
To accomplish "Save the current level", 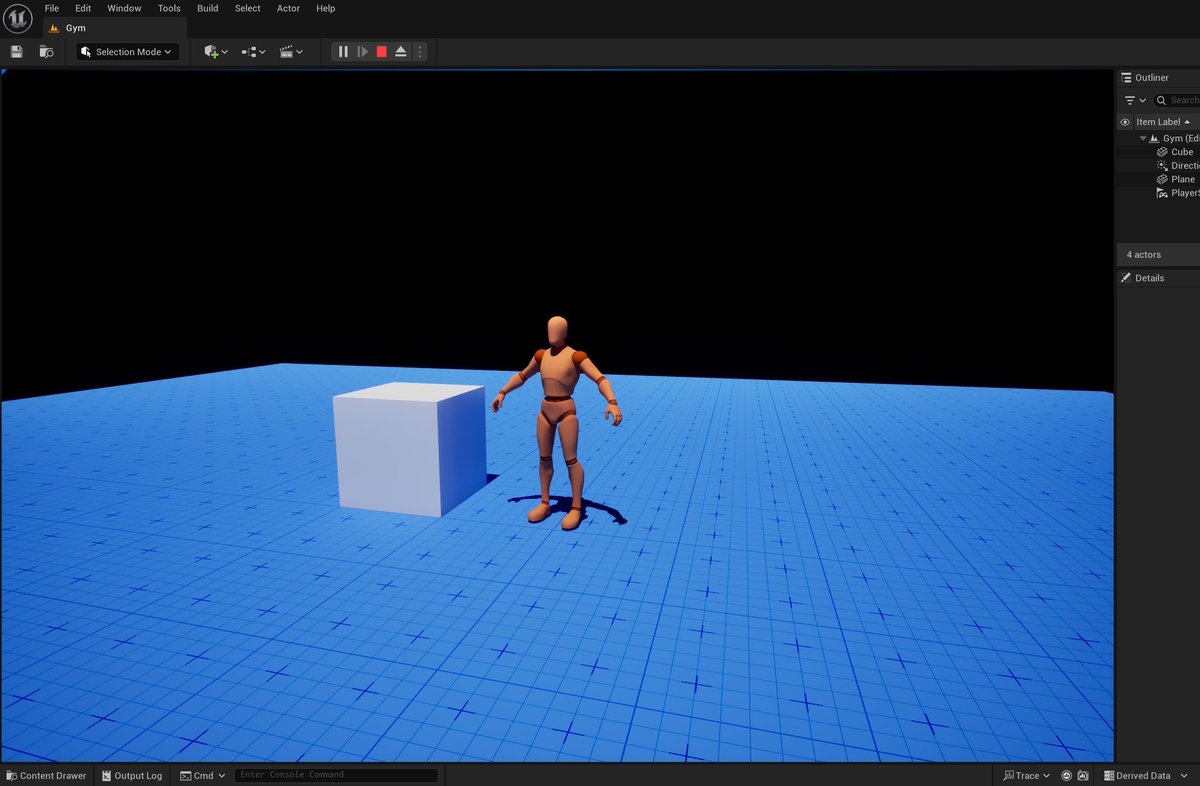I will point(16,51).
